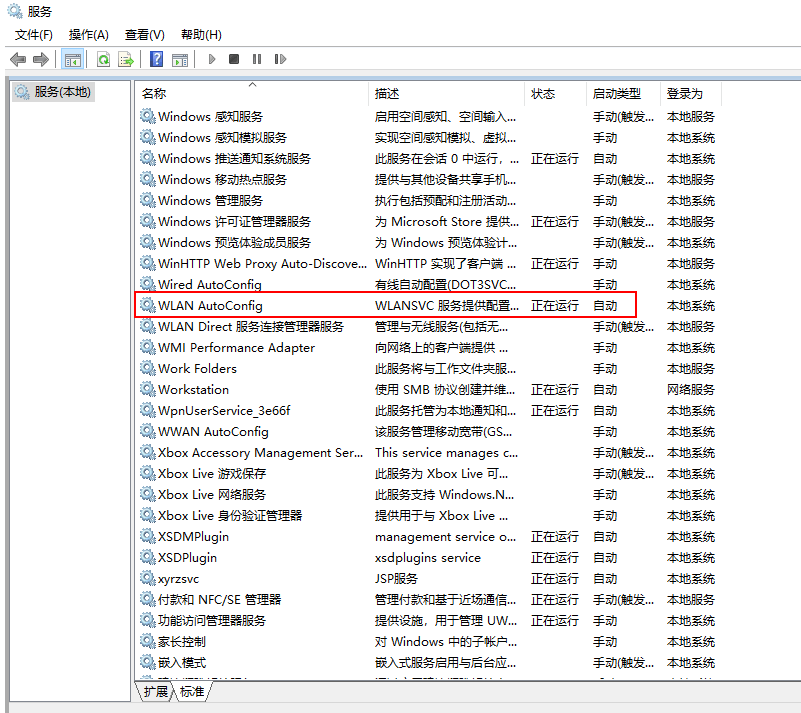Sort by the 描述 column header
Image resolution: width=801 pixels, height=713 pixels.
[446, 94]
